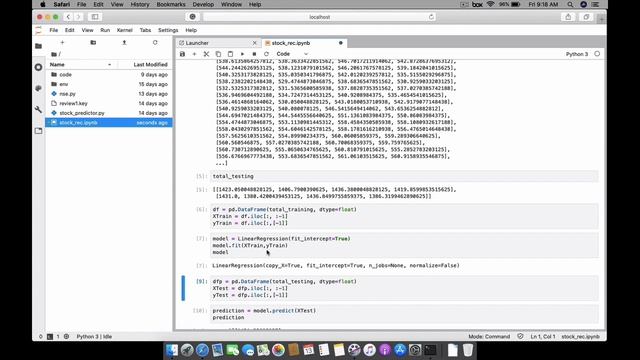The image size is (640, 360).
Task: Open the JupyterLab View menu
Action: click(x=87, y=30)
